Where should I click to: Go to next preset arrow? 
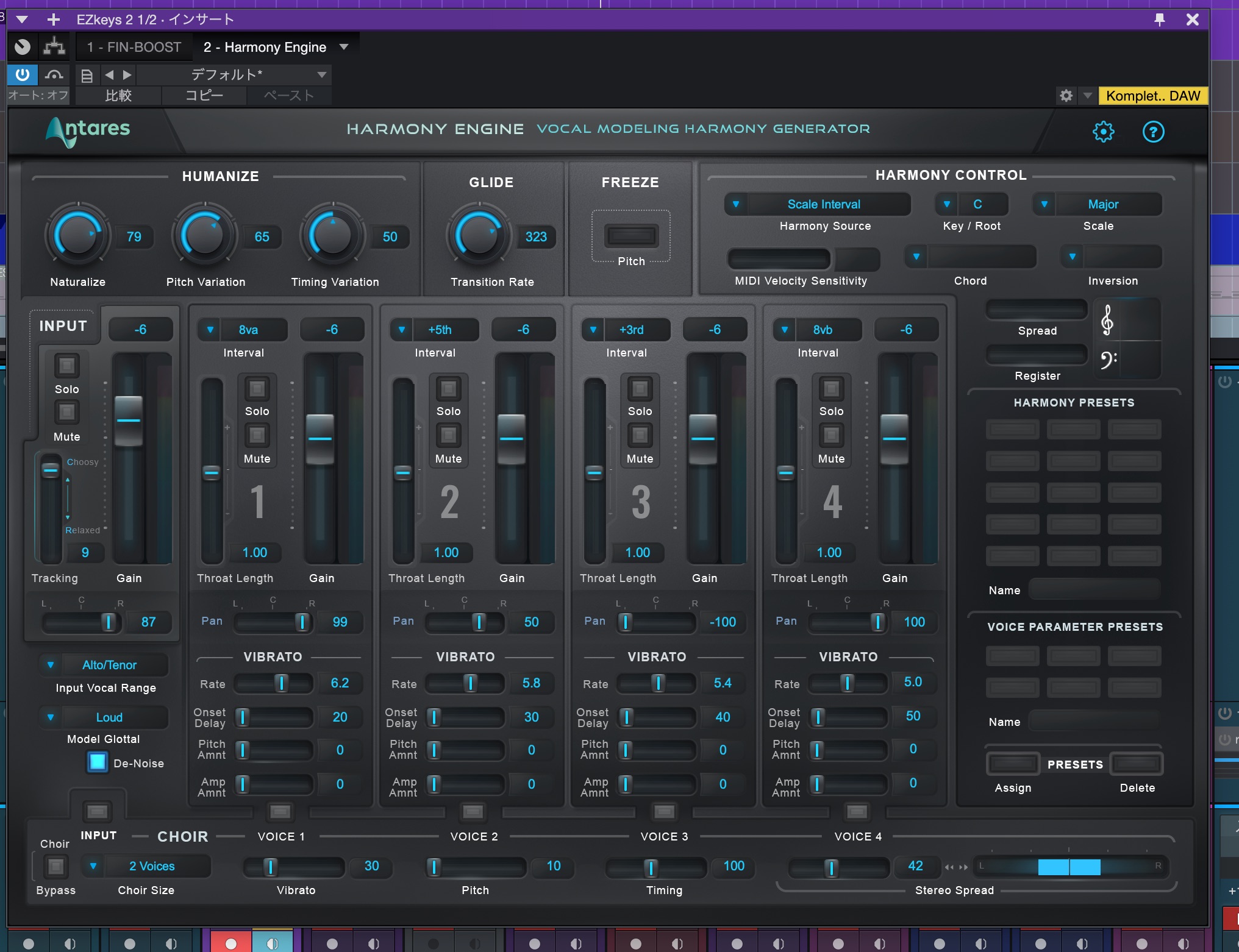click(127, 75)
